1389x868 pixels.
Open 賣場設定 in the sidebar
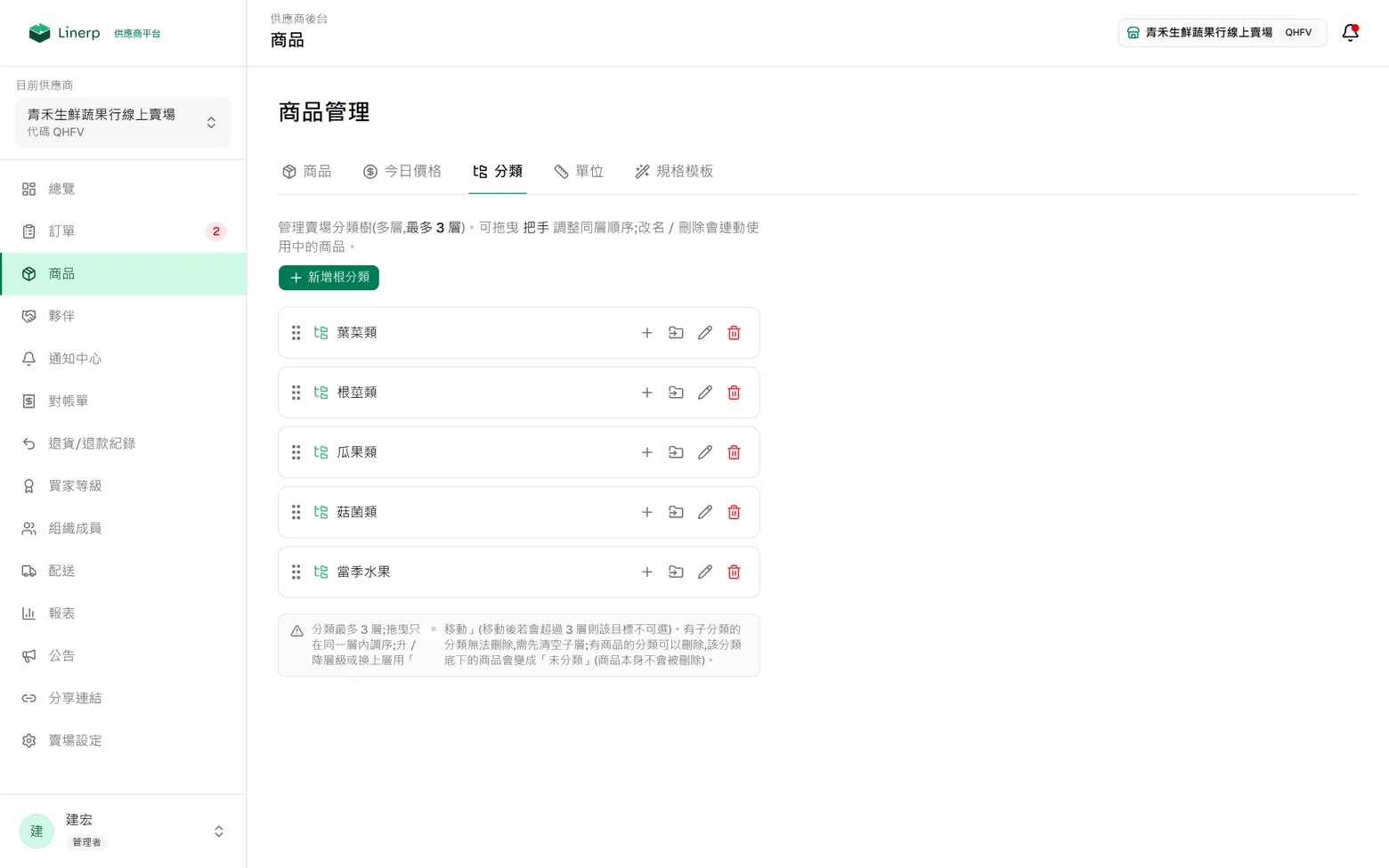coord(123,741)
